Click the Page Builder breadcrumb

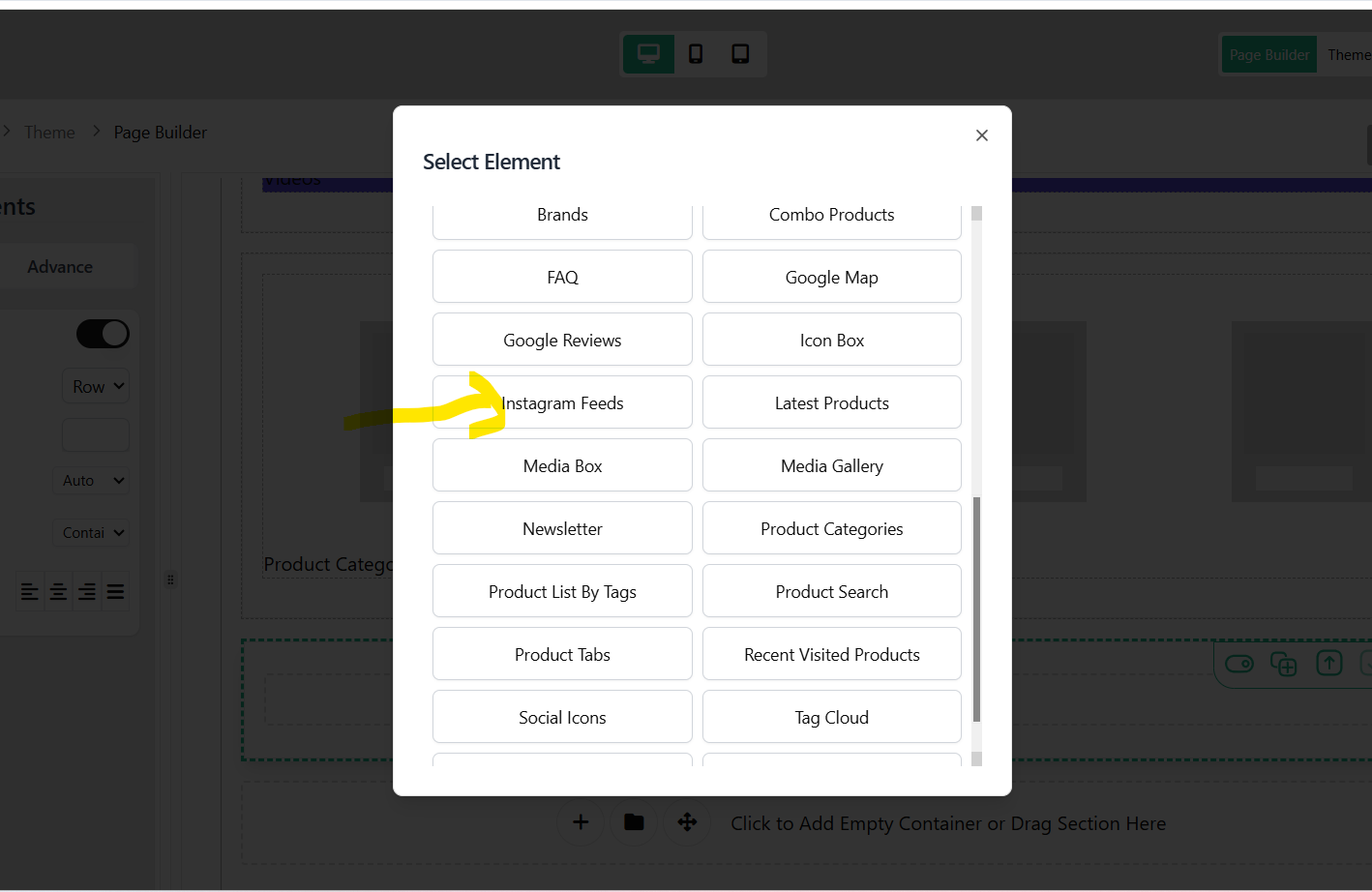pos(161,133)
